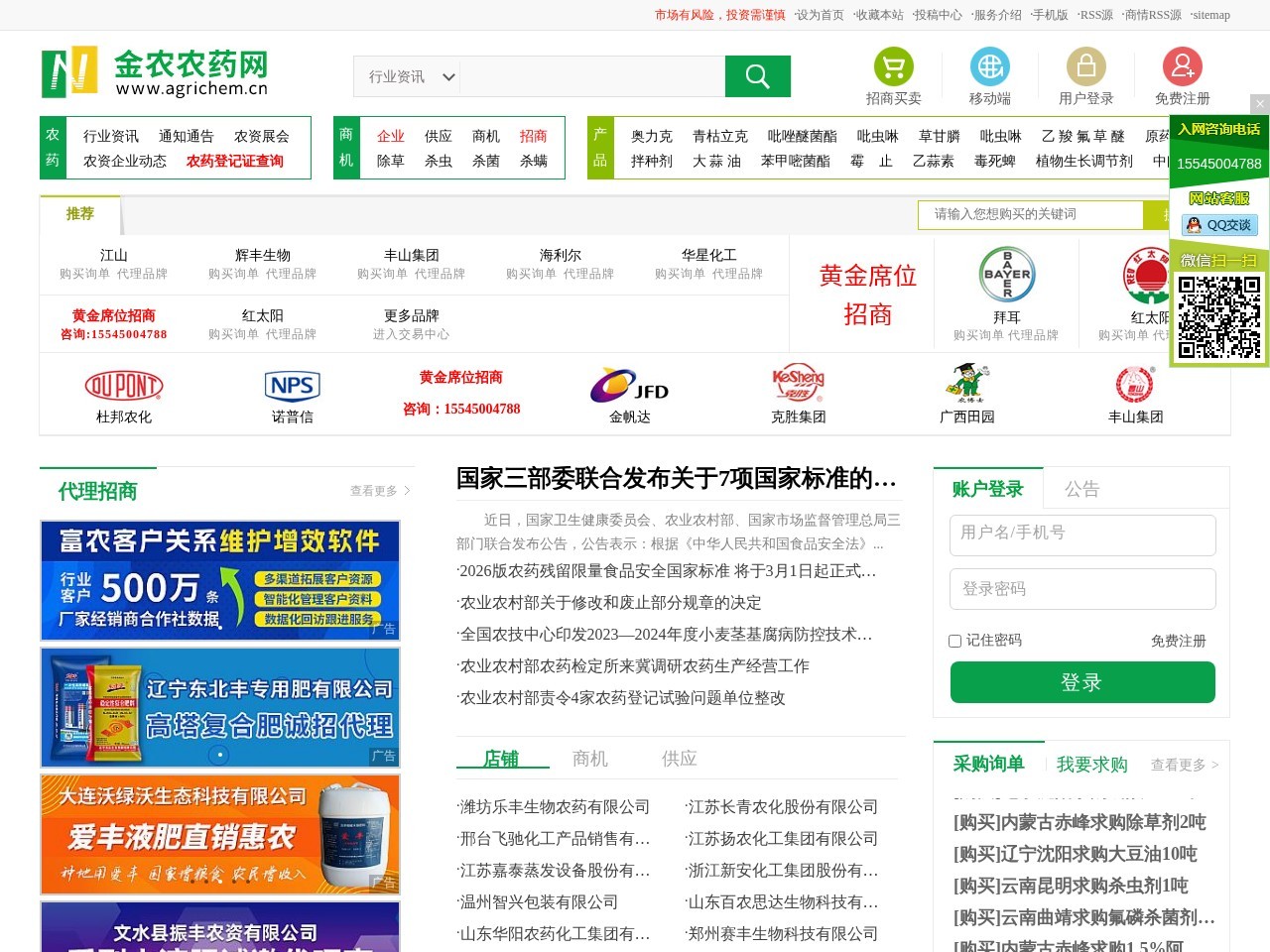The height and width of the screenshot is (952, 1270).
Task: Close the floating contact sidebar
Action: [1259, 103]
